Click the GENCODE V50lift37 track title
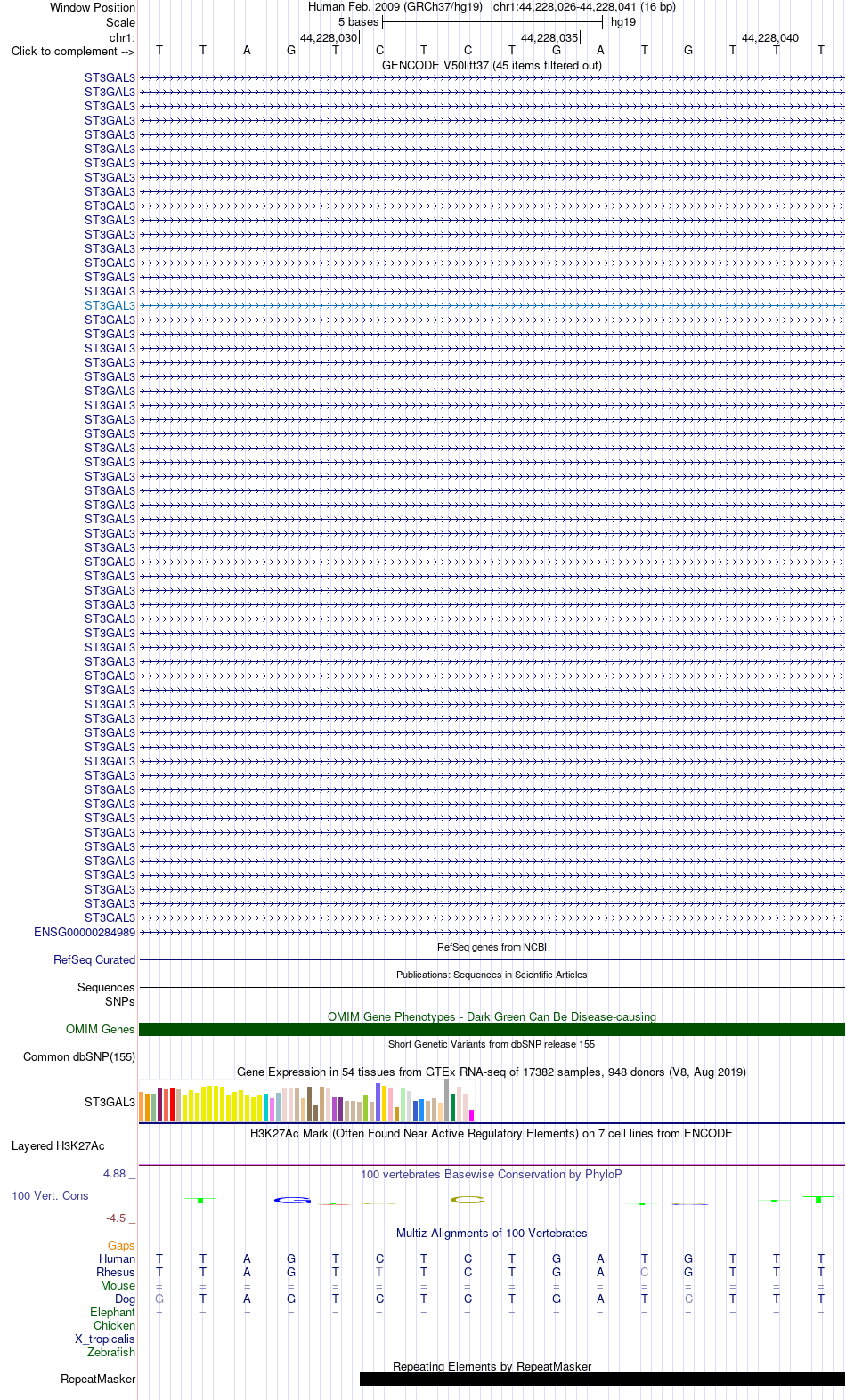Viewport: 846px width, 1400px height. point(492,65)
